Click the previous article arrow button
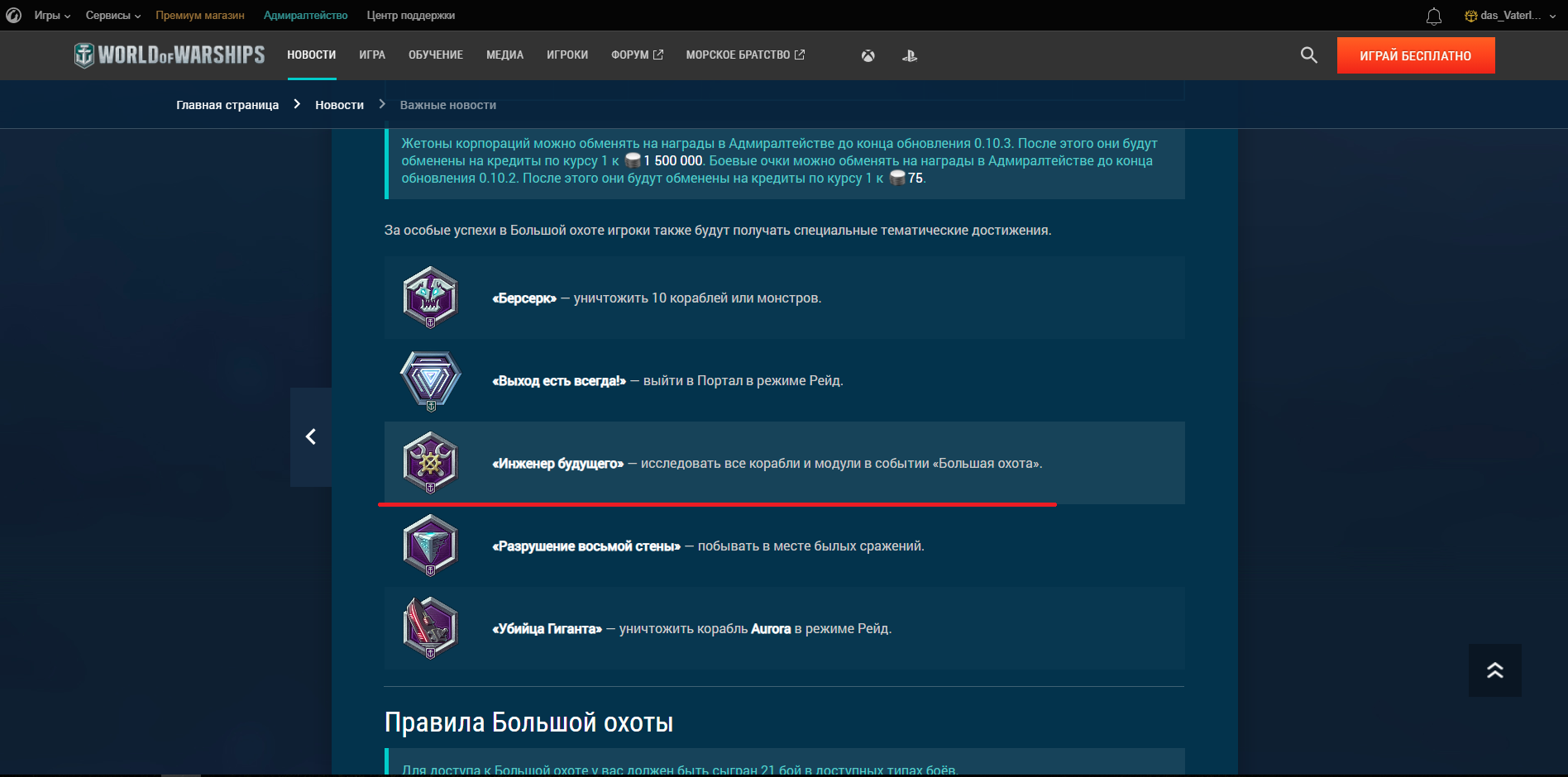Viewport: 1568px width, 777px height. coord(311,436)
